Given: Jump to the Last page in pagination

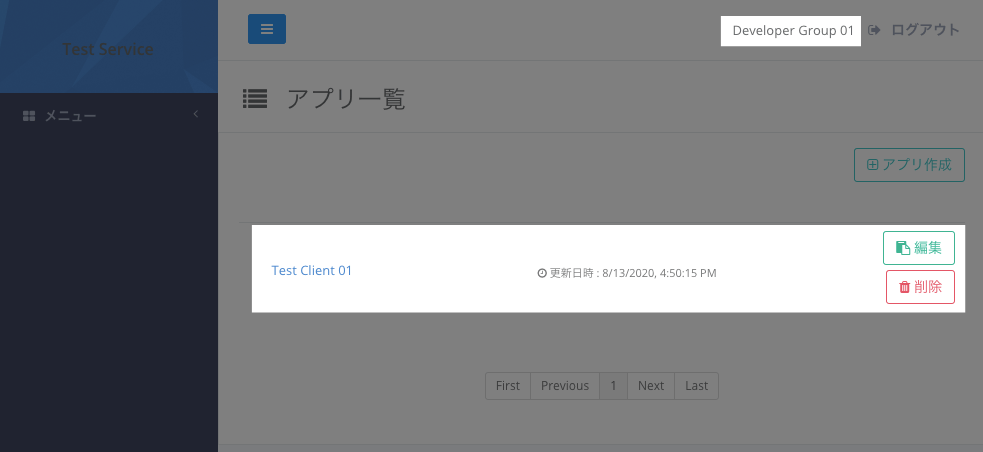Looking at the screenshot, I should click(x=697, y=386).
